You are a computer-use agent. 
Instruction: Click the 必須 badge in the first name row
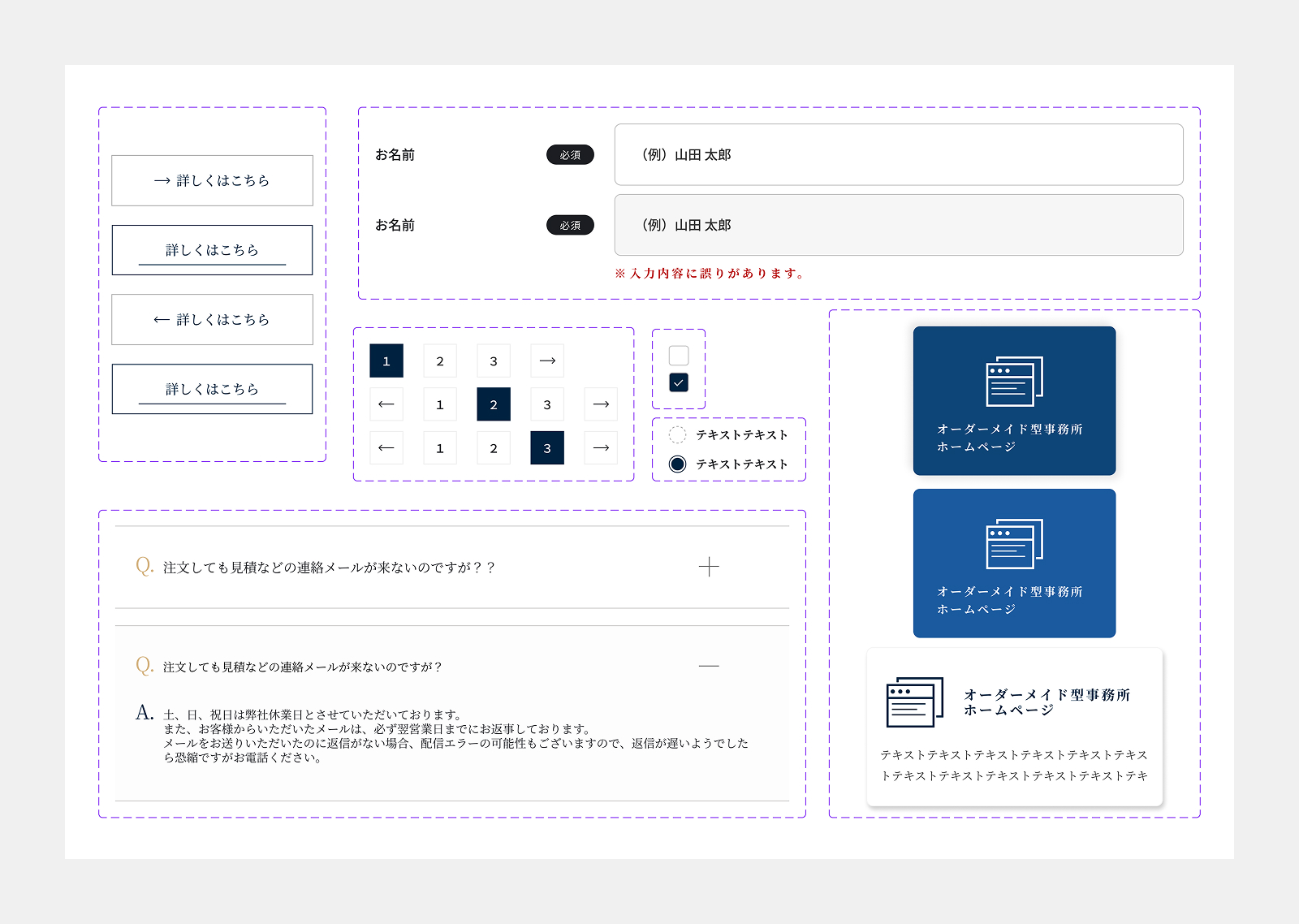(x=570, y=154)
